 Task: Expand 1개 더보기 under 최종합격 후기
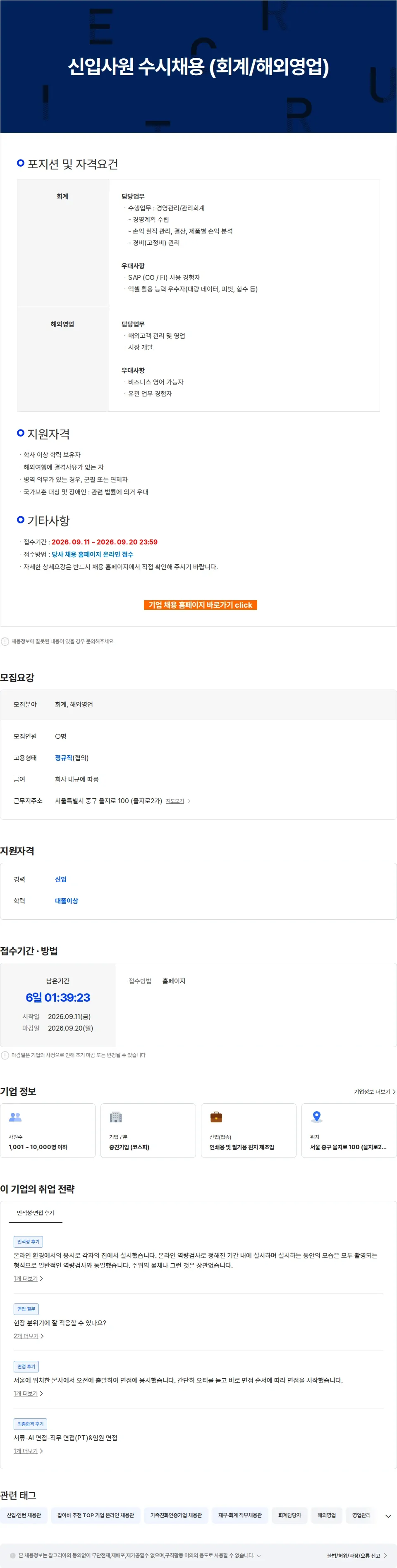(28, 1451)
